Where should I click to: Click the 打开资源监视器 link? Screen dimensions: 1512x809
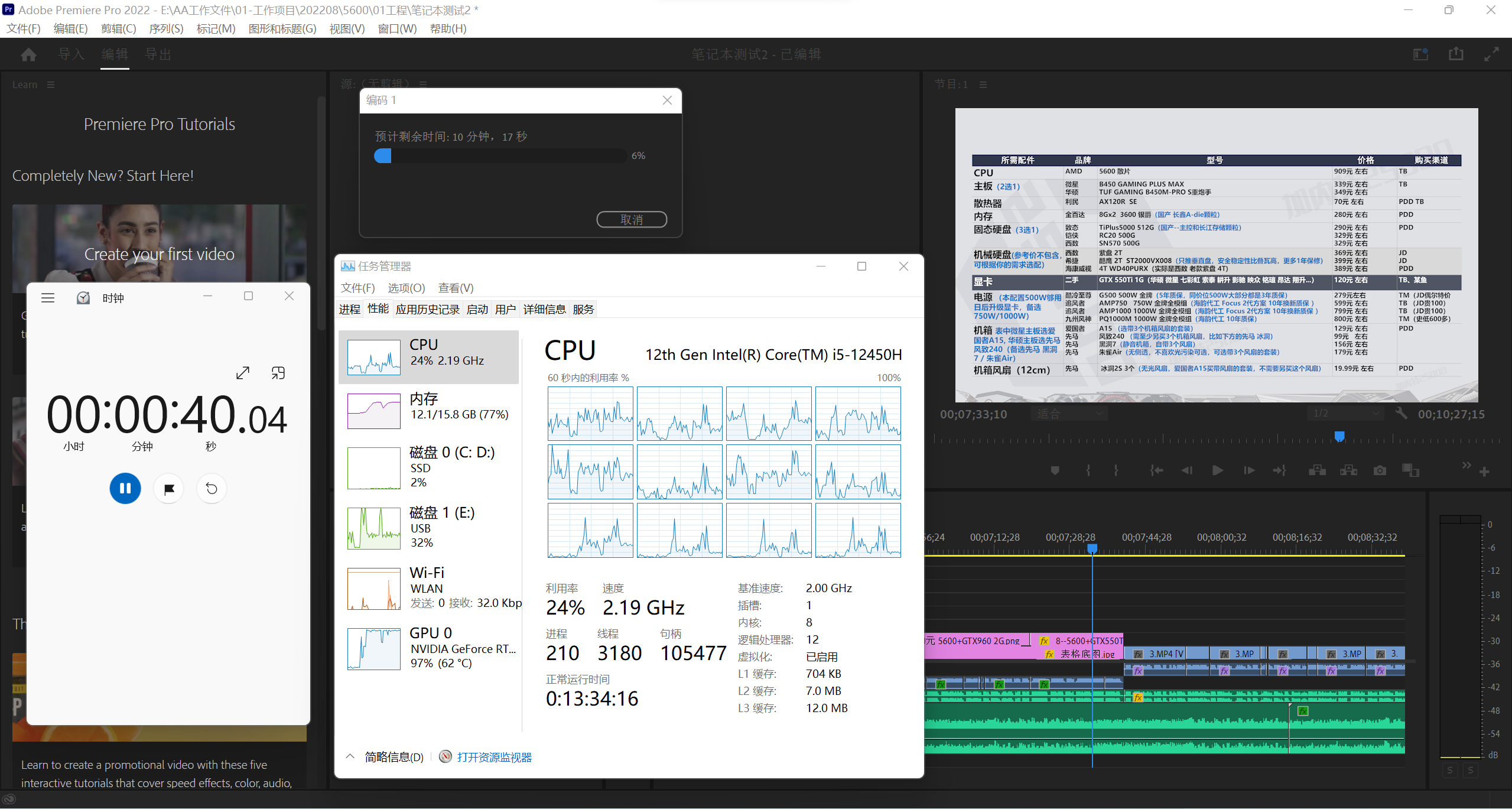click(x=494, y=757)
